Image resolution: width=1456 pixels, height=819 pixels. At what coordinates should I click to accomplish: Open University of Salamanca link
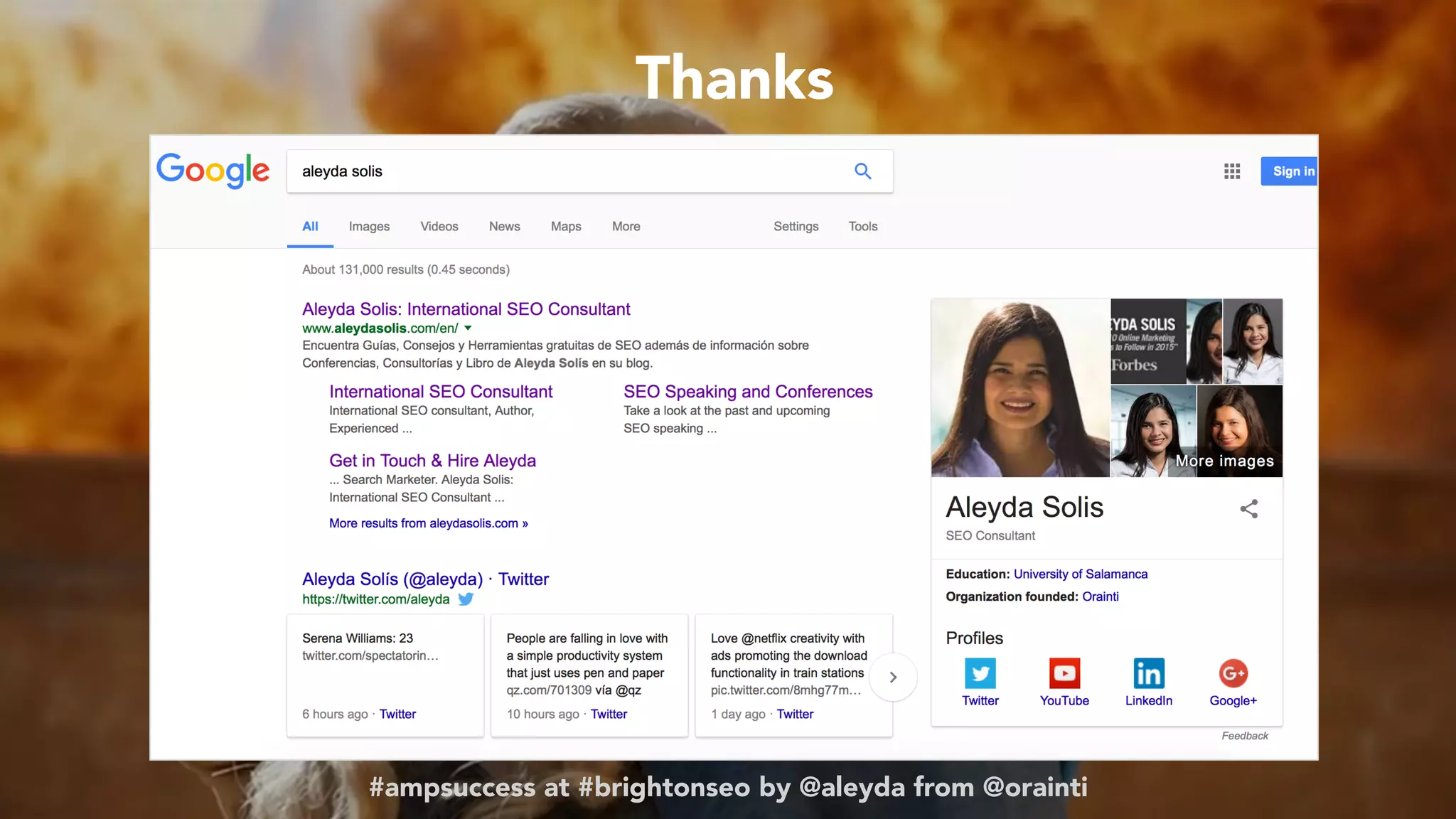pyautogui.click(x=1081, y=574)
